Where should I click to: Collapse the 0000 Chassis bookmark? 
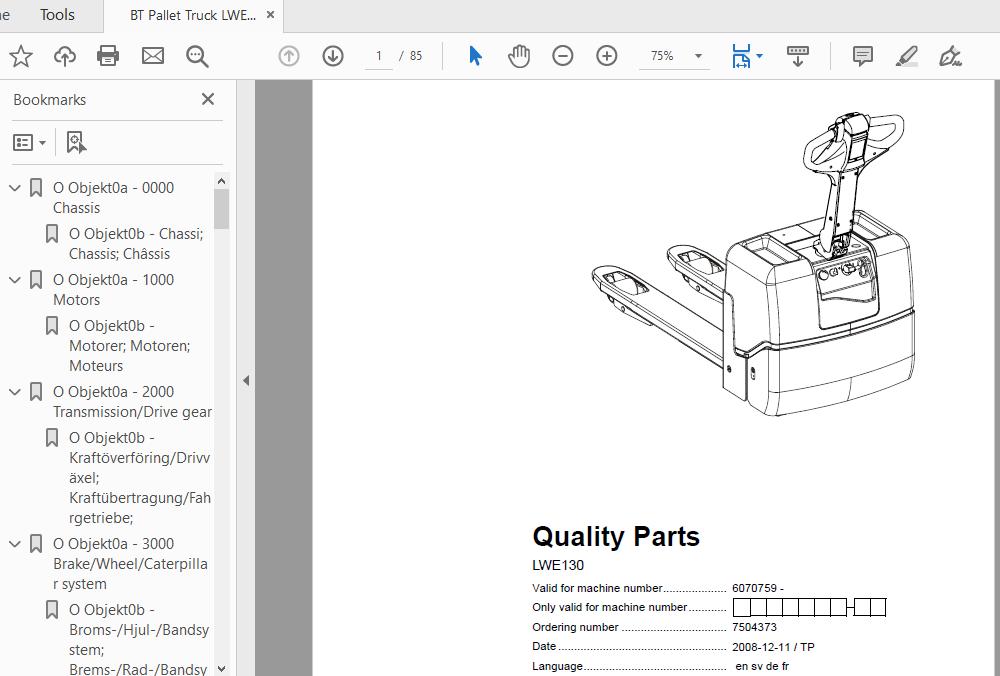coord(15,188)
